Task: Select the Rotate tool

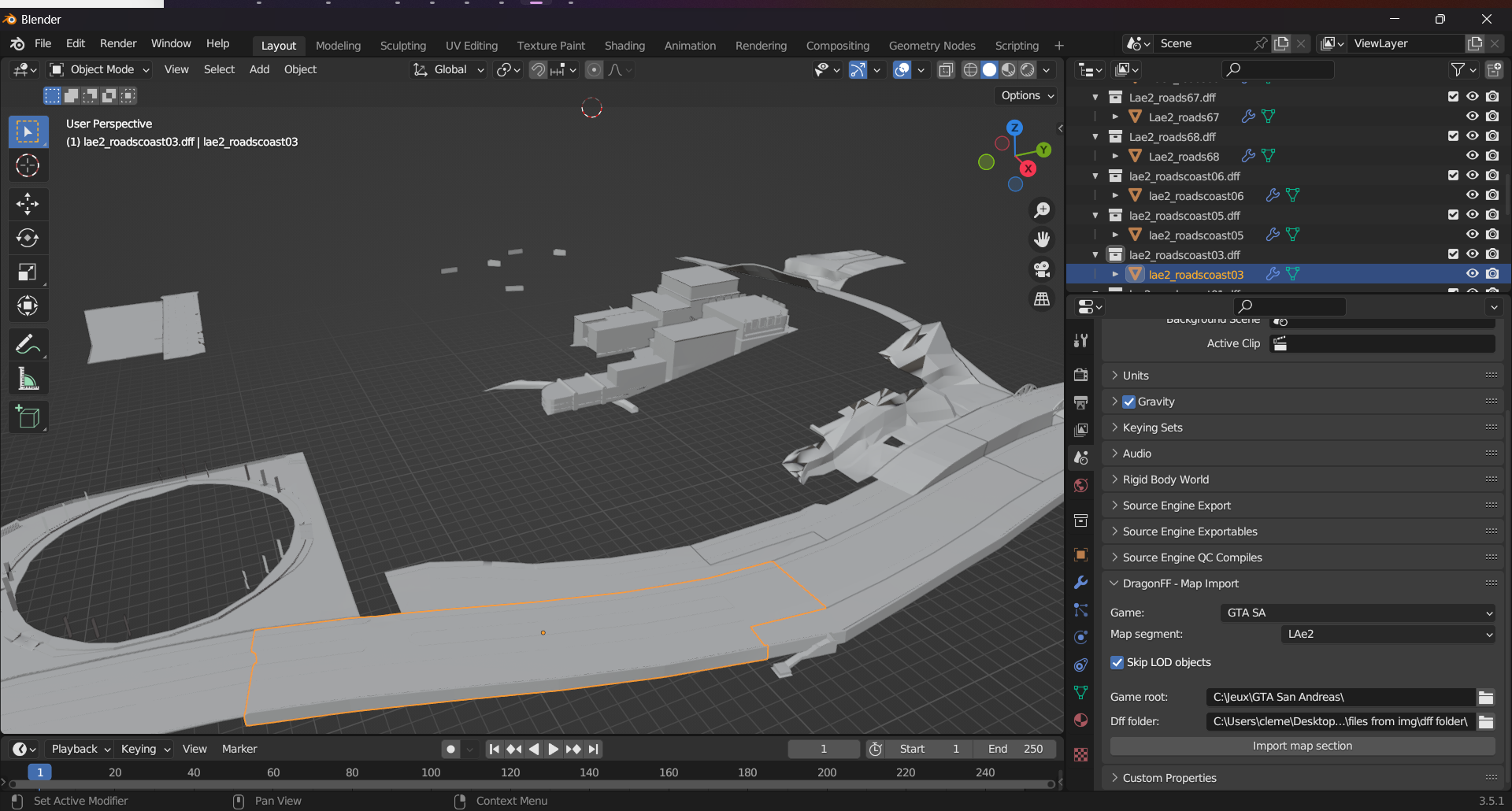Action: click(28, 238)
